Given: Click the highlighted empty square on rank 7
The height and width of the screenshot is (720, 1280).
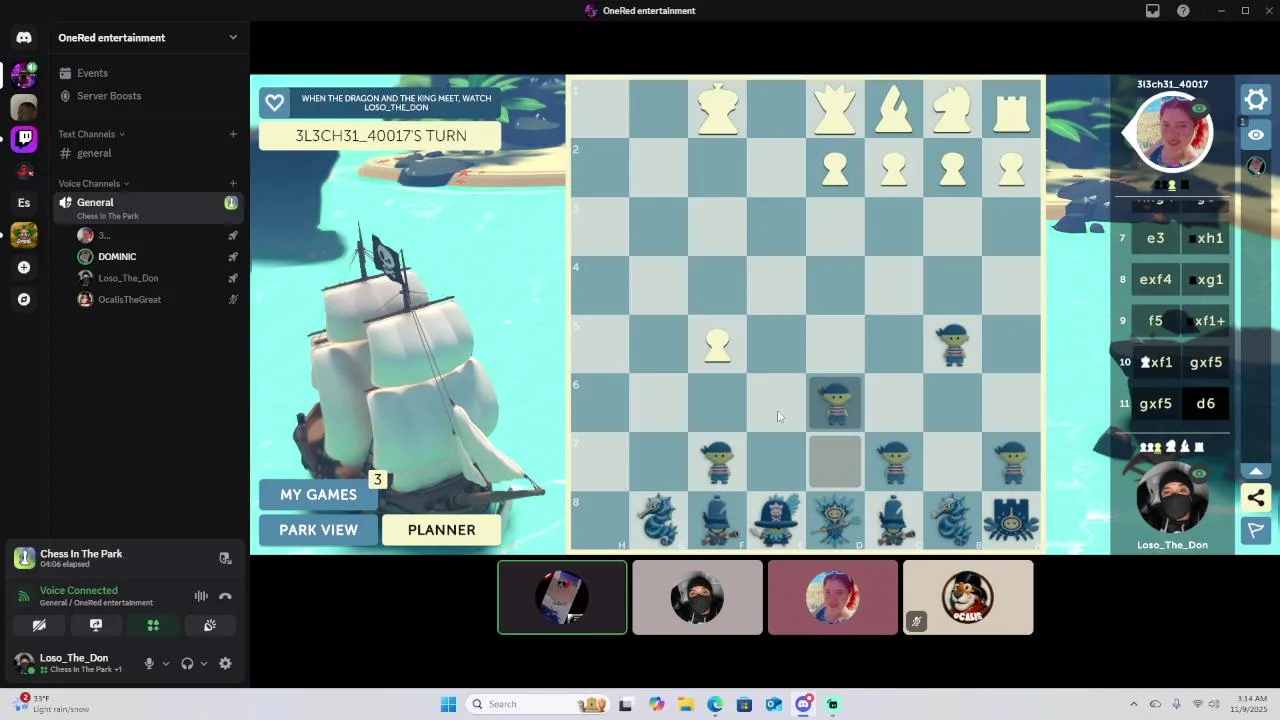Looking at the screenshot, I should [x=835, y=461].
